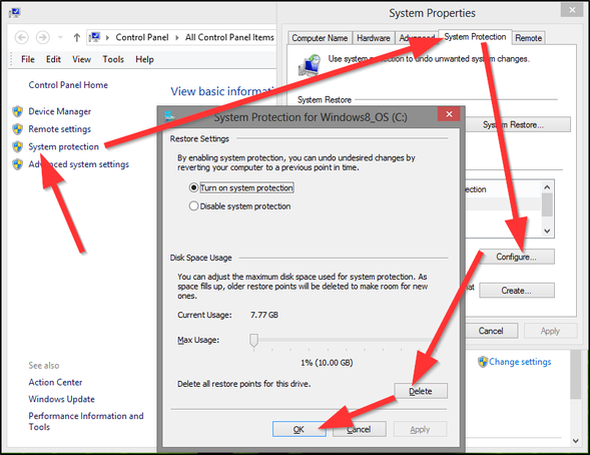590x455 pixels.
Task: Click the Delete restore points button
Action: pos(421,391)
